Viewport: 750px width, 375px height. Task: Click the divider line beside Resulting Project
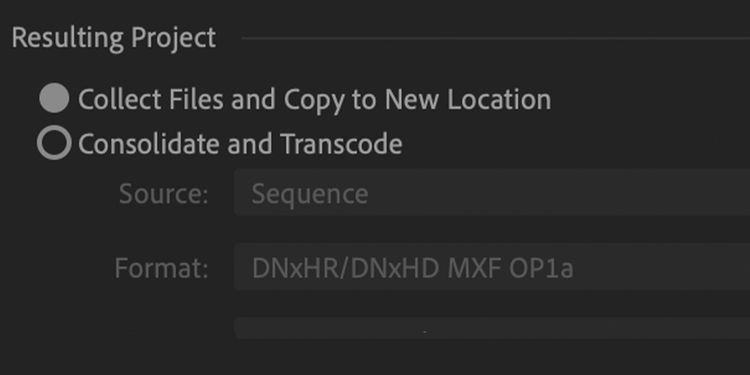496,38
